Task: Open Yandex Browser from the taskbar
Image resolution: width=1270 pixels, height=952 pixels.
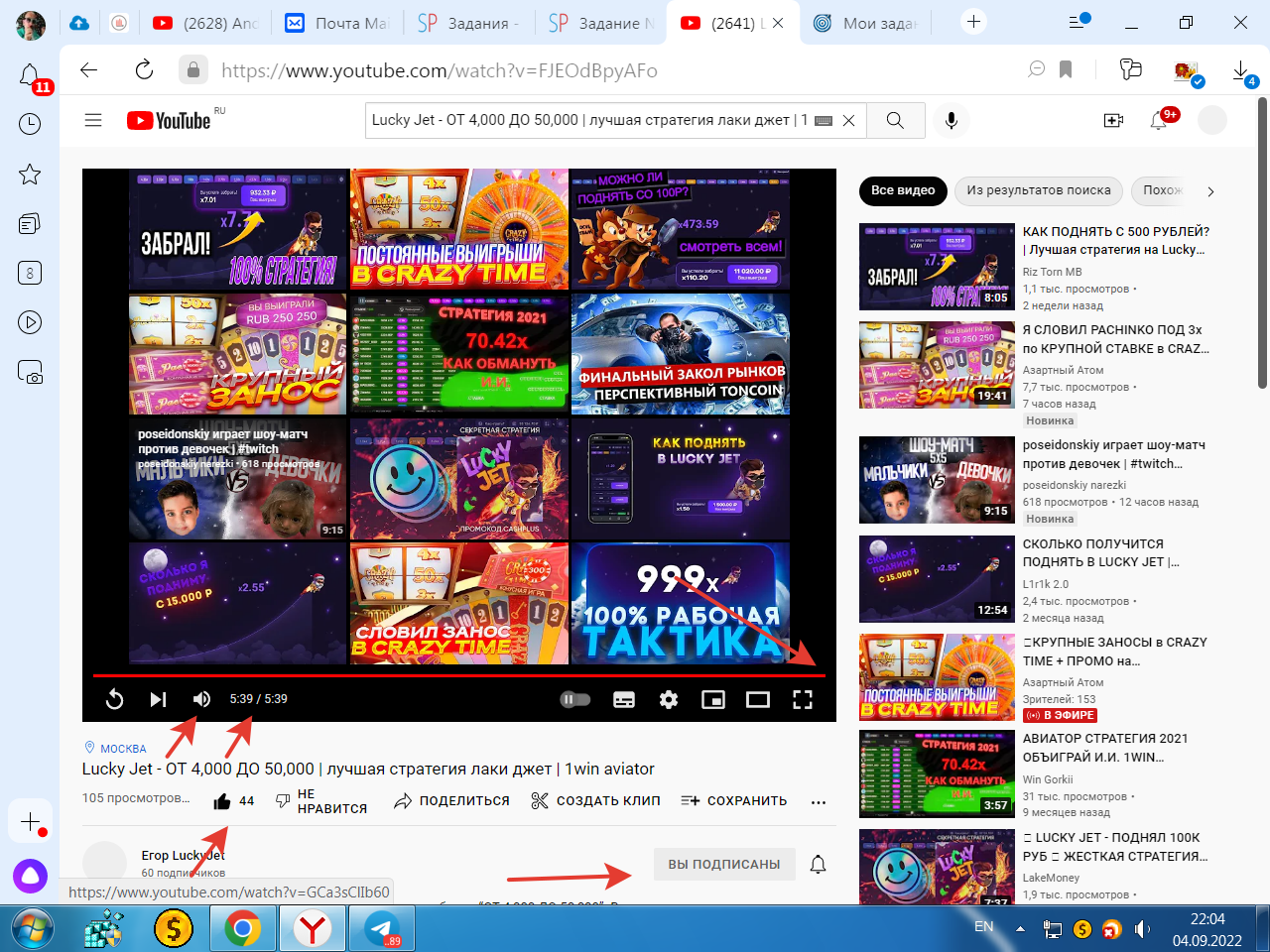Action: pyautogui.click(x=312, y=929)
